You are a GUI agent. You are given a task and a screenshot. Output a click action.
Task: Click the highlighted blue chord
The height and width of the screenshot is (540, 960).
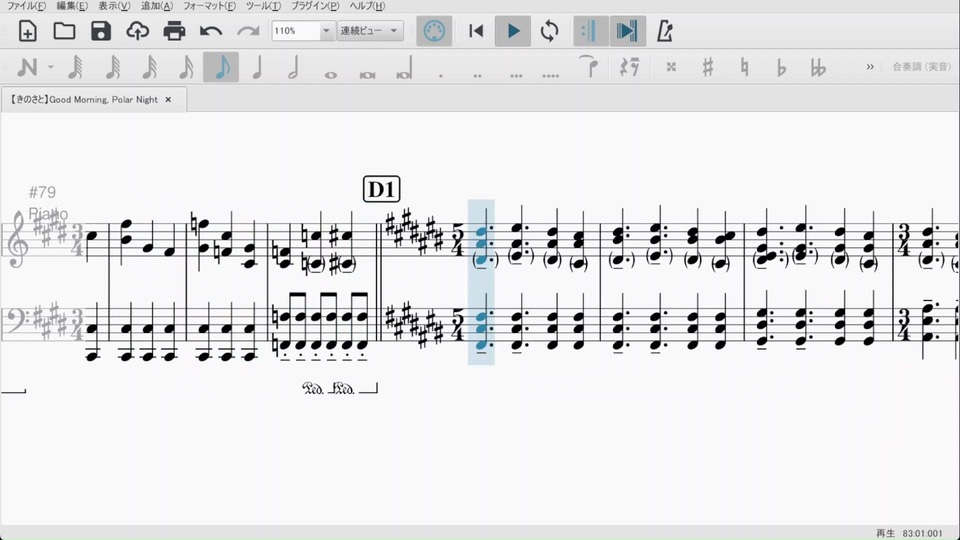pyautogui.click(x=481, y=282)
